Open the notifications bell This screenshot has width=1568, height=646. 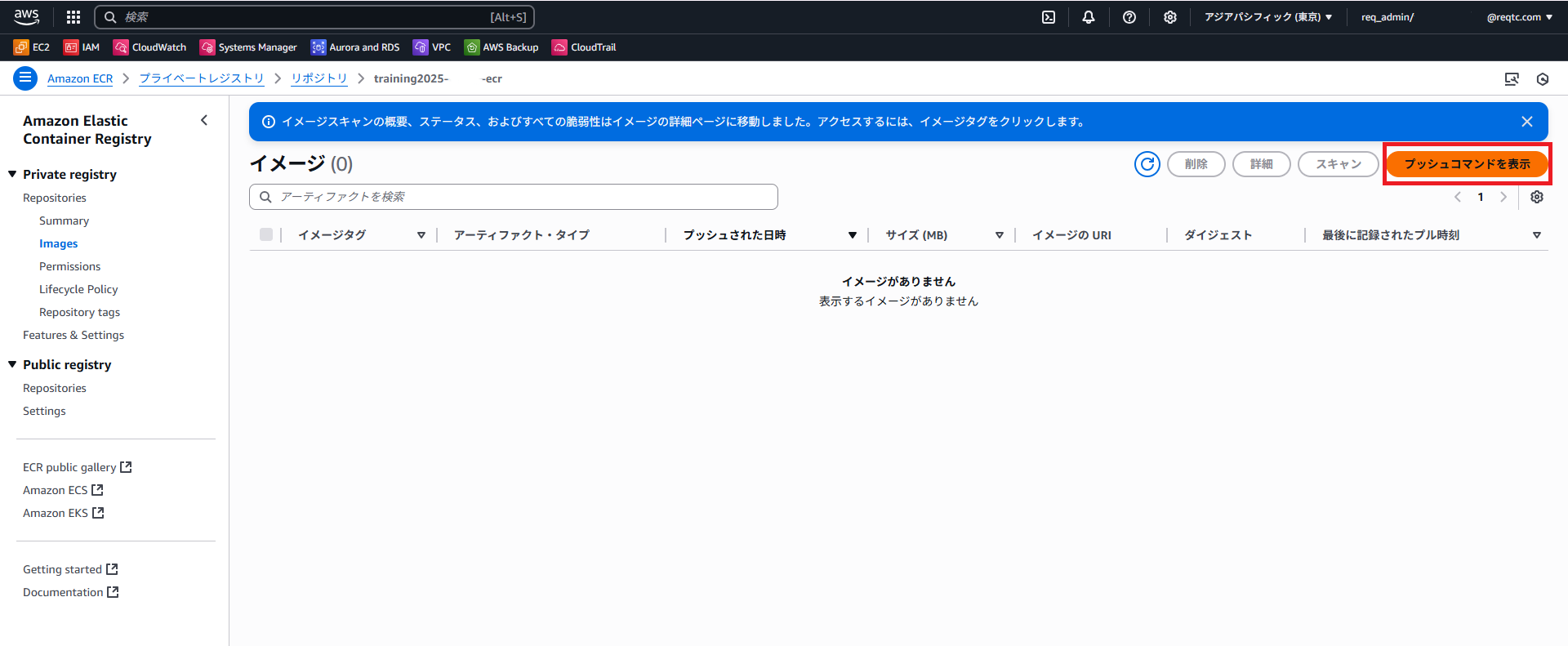(1089, 17)
